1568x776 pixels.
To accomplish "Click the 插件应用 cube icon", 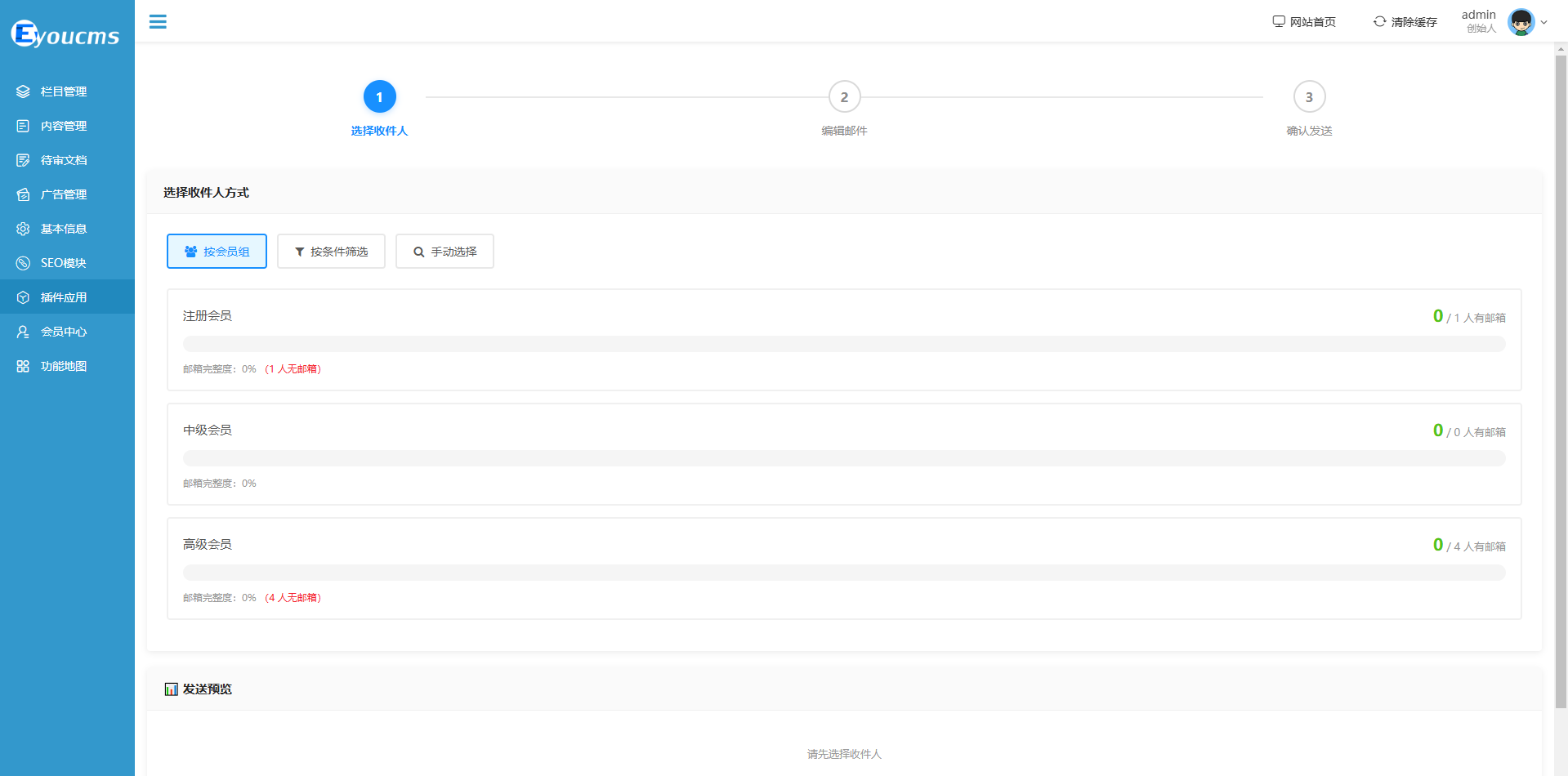I will (x=23, y=297).
